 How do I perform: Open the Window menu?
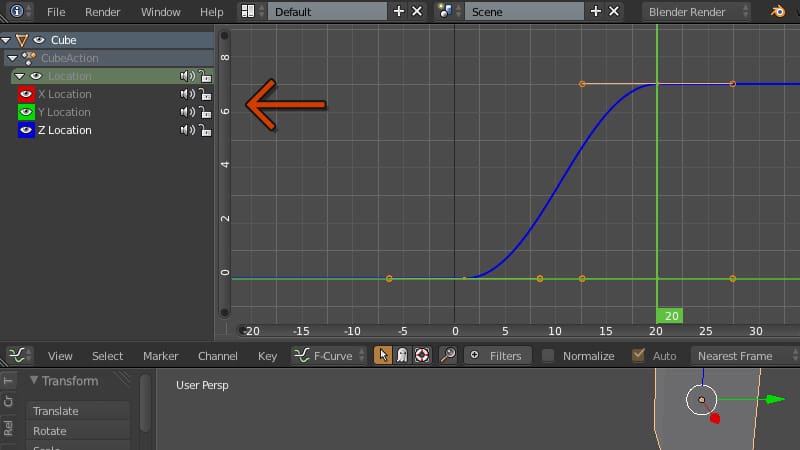click(161, 12)
